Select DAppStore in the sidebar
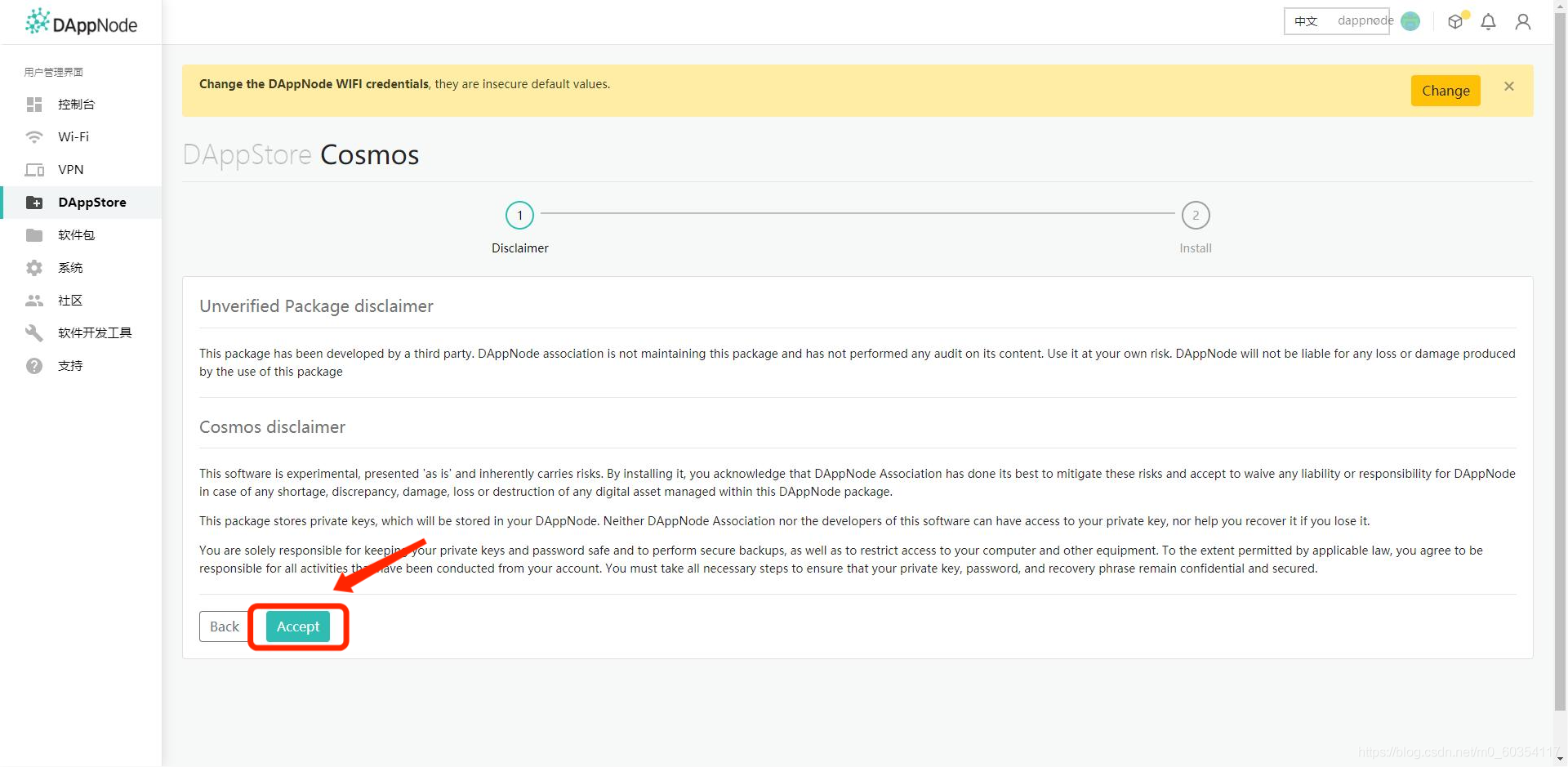Screen dimensions: 1568x767 [x=81, y=203]
